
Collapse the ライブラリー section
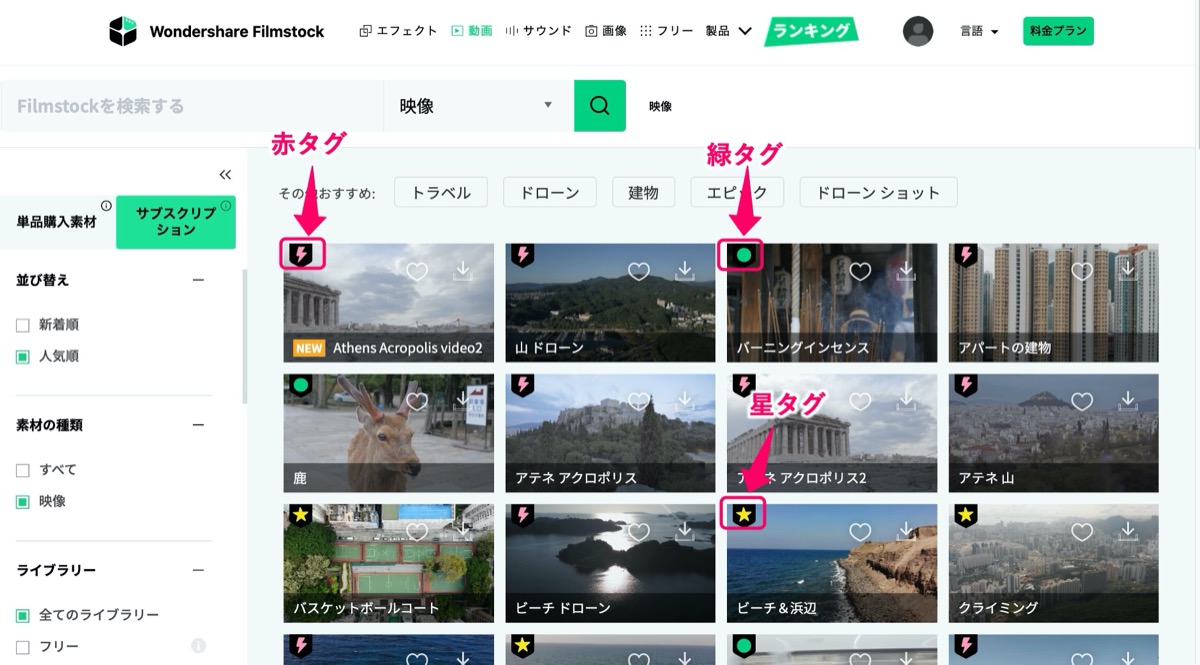[x=198, y=570]
